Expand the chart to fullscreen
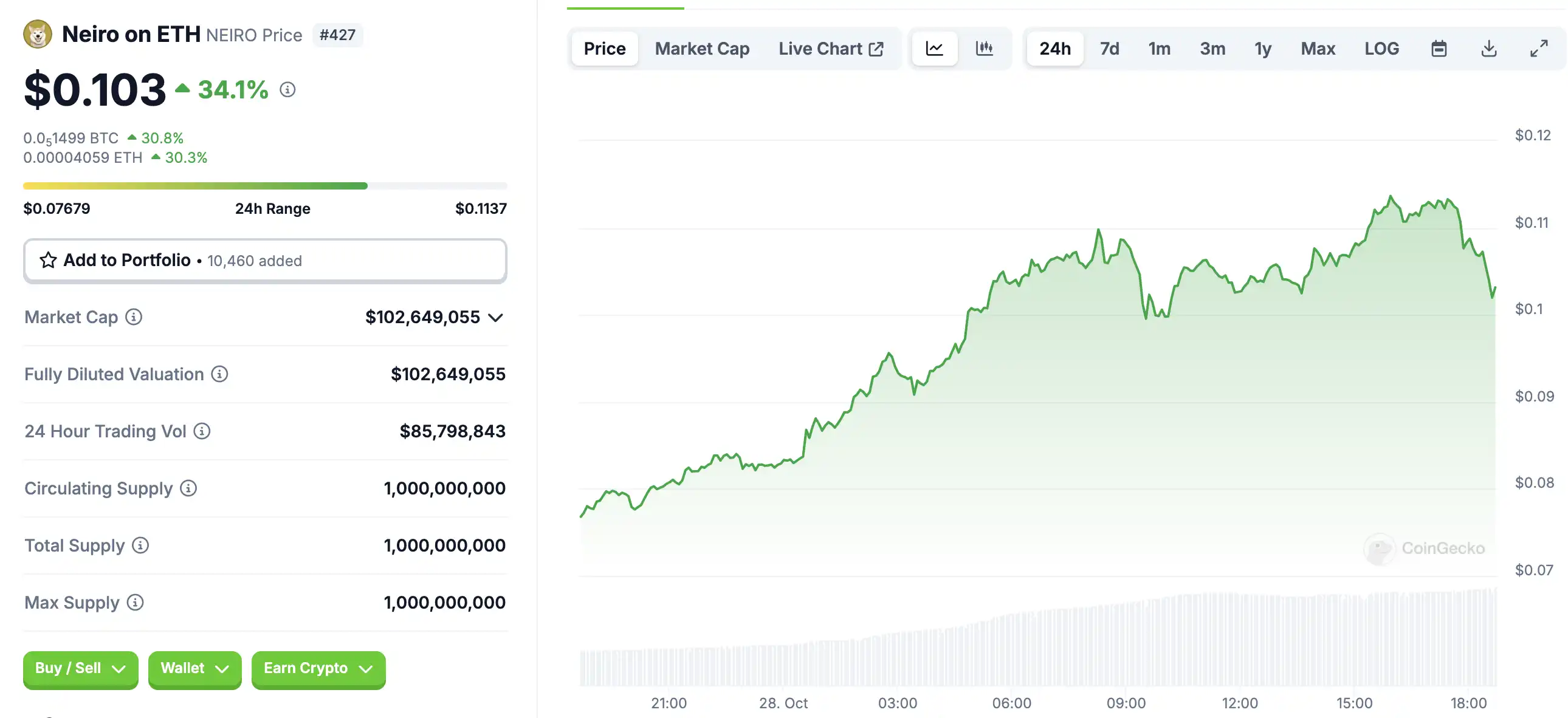 tap(1538, 49)
